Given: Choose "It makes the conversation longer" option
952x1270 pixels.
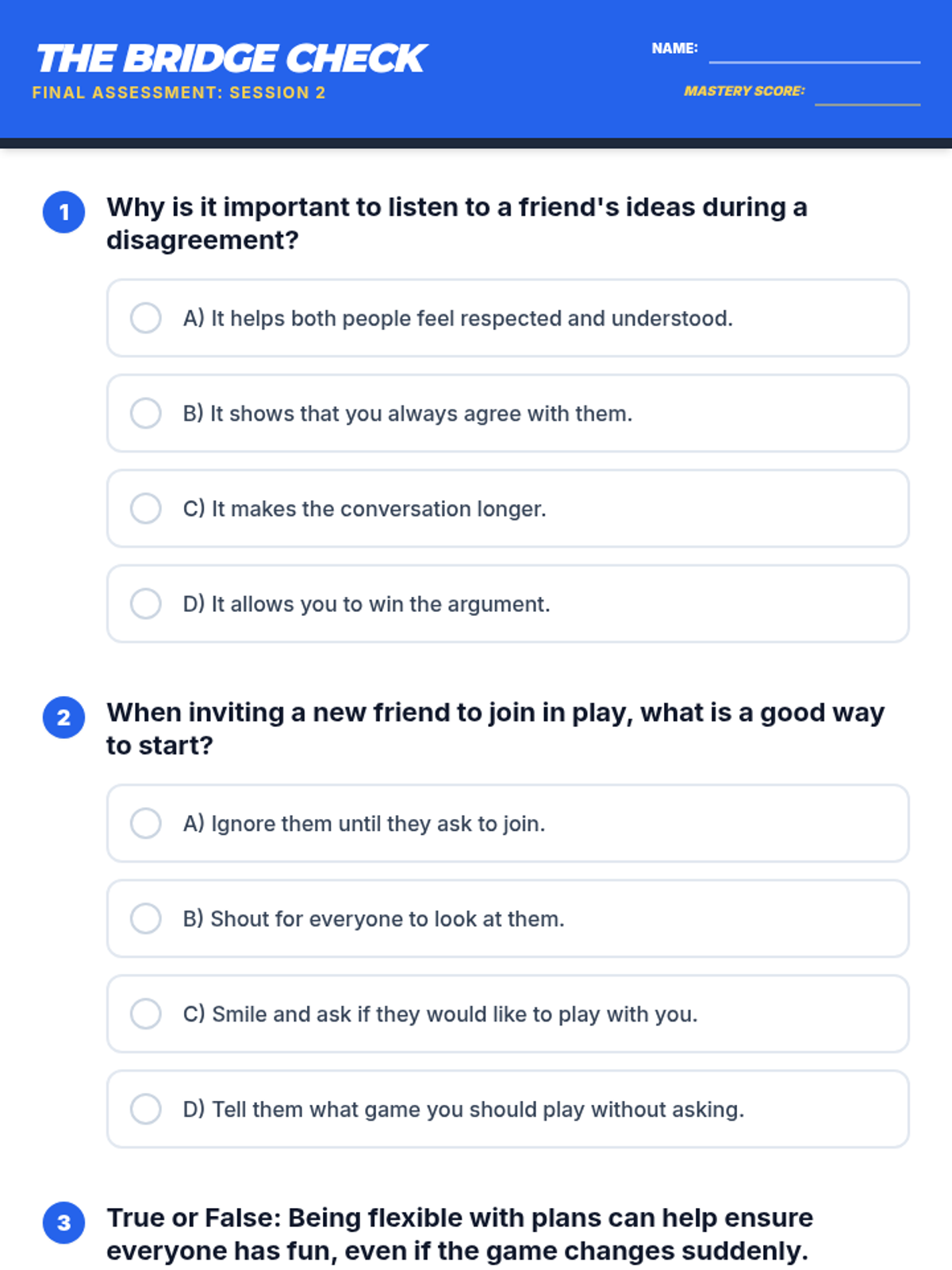Looking at the screenshot, I should (146, 509).
